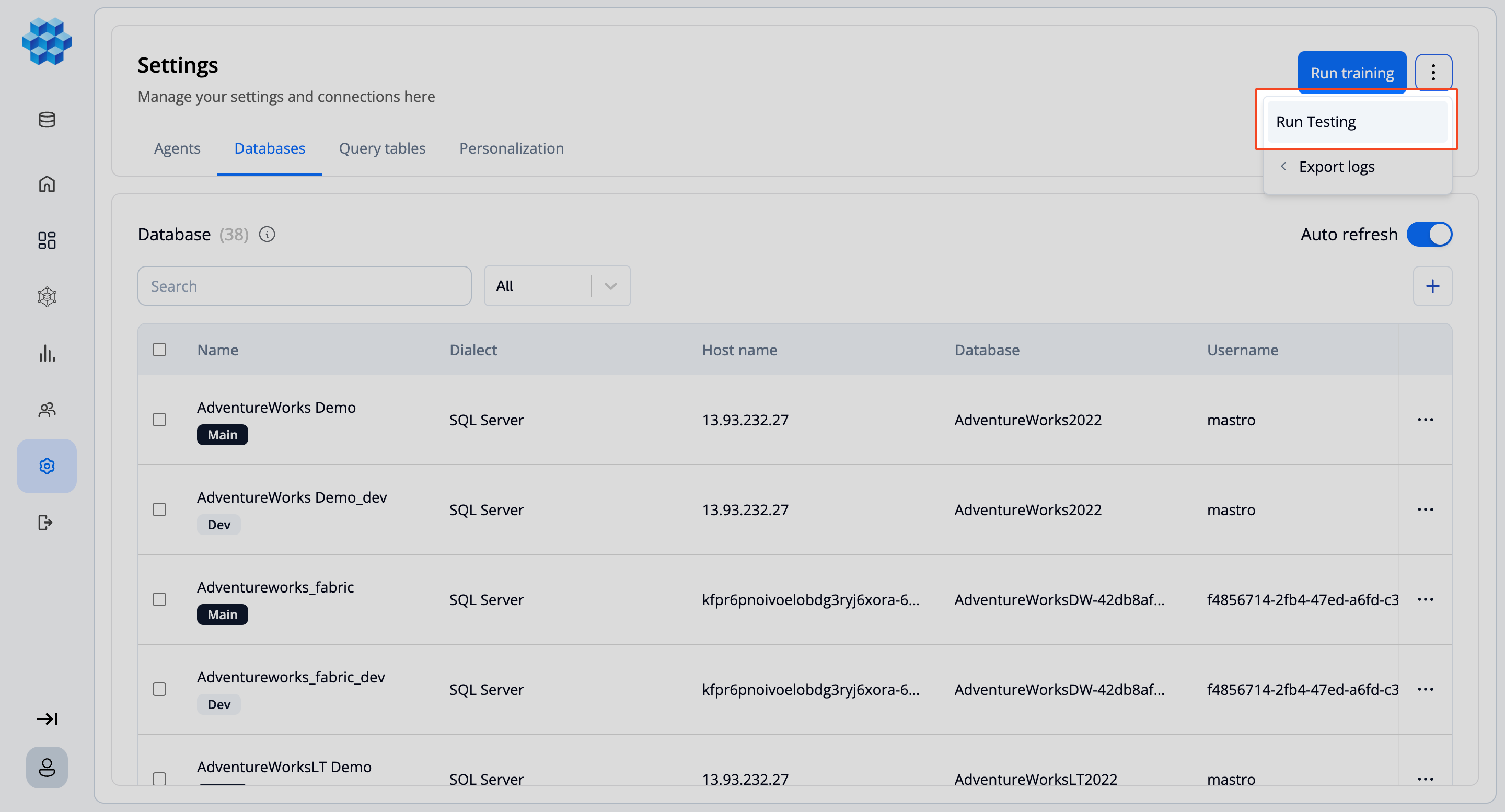Check the Adventureworks_fabric row checkbox

159,600
